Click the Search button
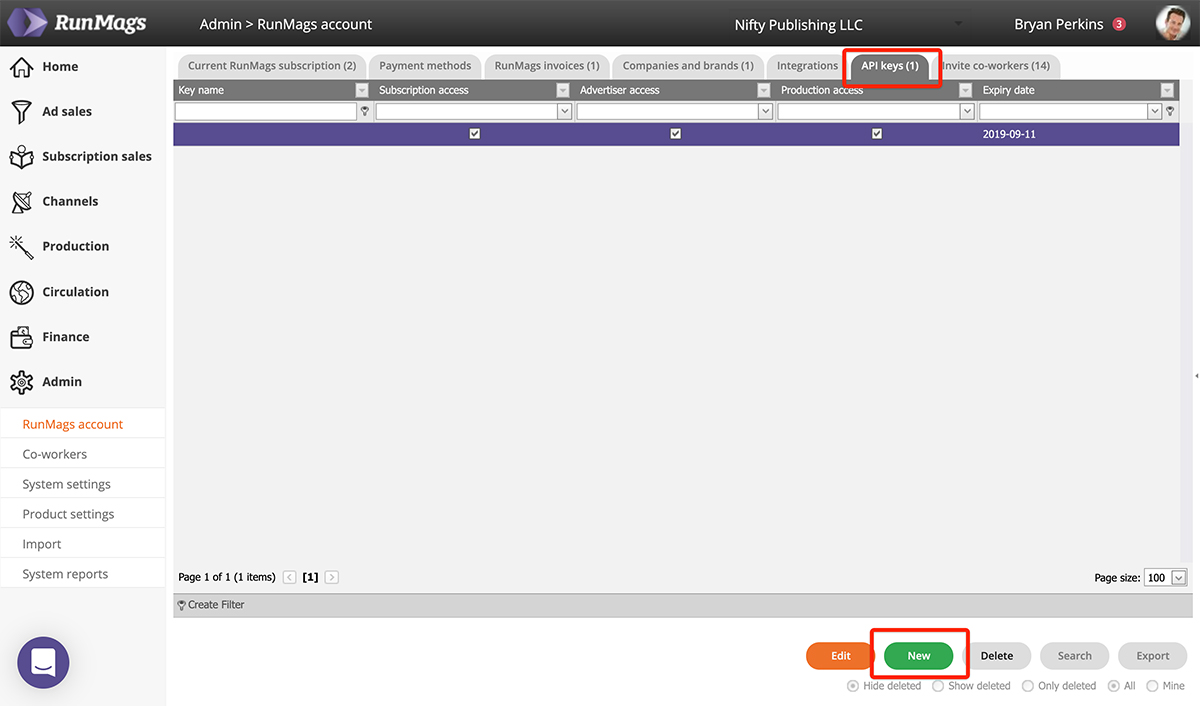The image size is (1200, 706). [x=1075, y=656]
